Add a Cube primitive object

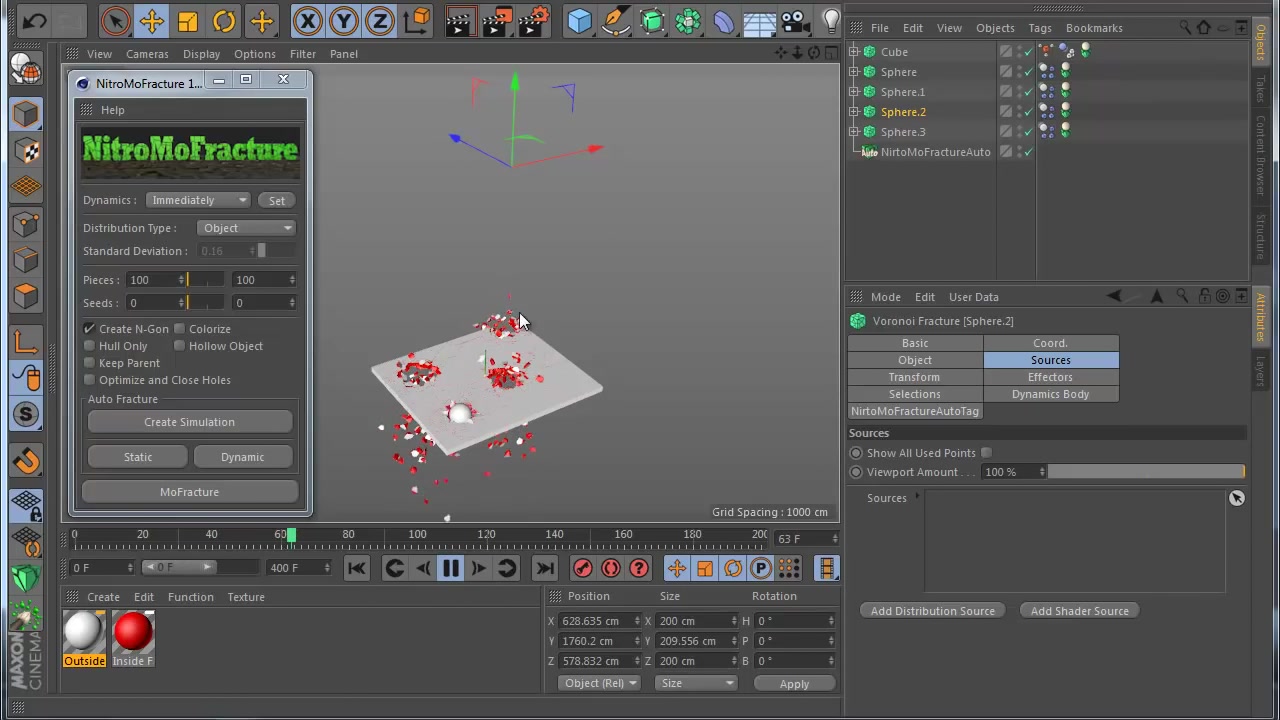click(x=579, y=20)
